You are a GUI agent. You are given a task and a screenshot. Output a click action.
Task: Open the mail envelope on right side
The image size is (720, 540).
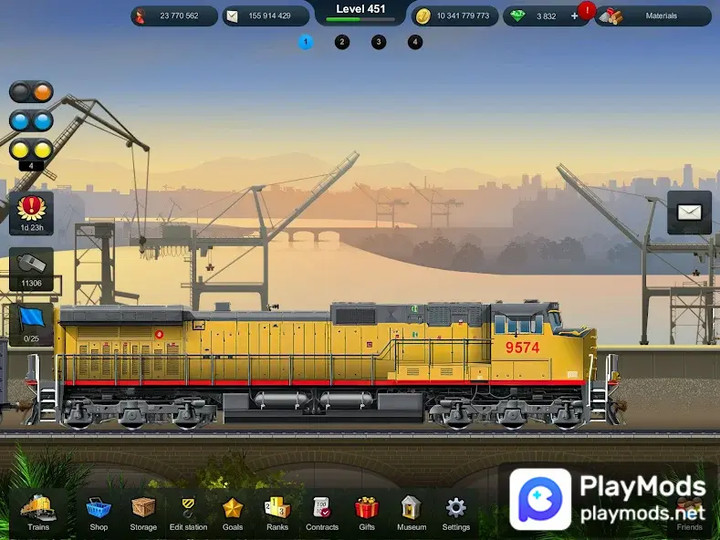[x=689, y=213]
